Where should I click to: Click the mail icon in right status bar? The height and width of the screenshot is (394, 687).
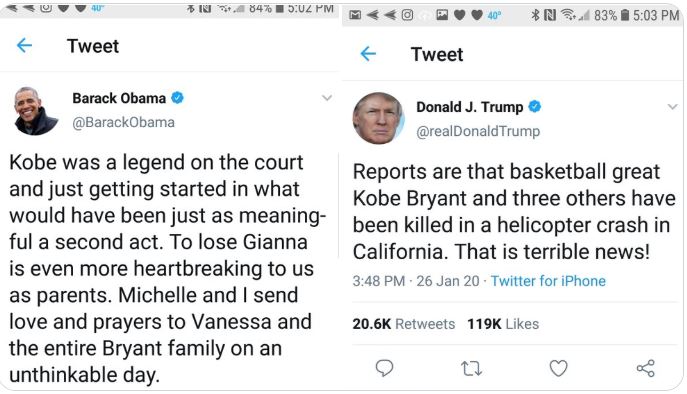pyautogui.click(x=355, y=15)
